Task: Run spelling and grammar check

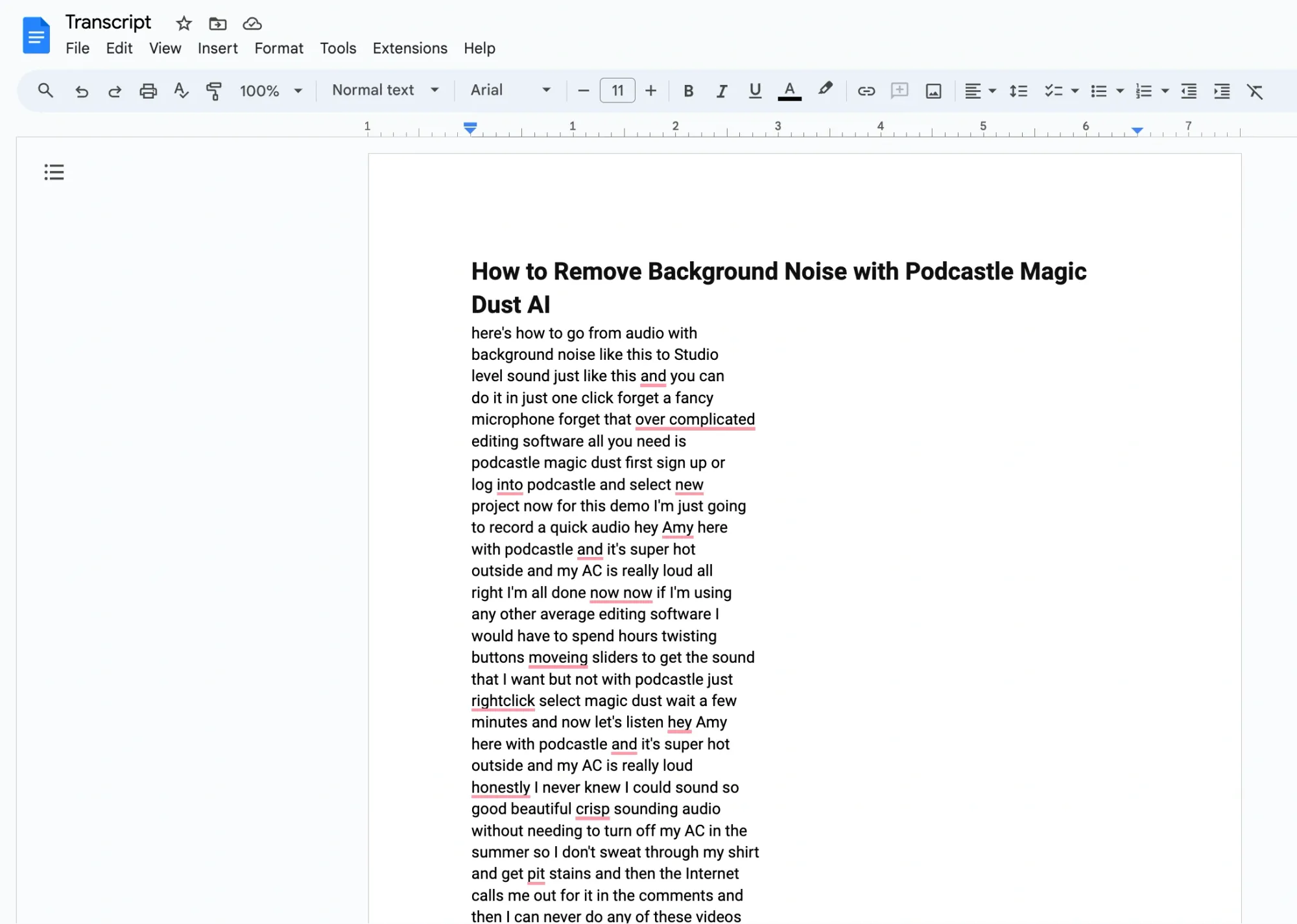Action: coord(182,91)
